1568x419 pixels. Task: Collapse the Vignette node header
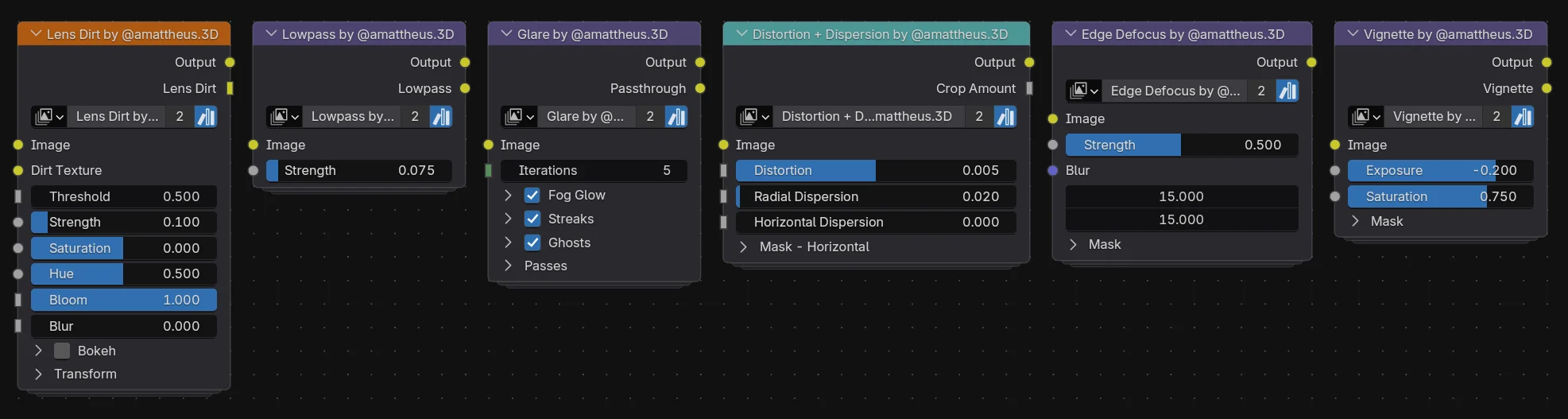point(1353,34)
